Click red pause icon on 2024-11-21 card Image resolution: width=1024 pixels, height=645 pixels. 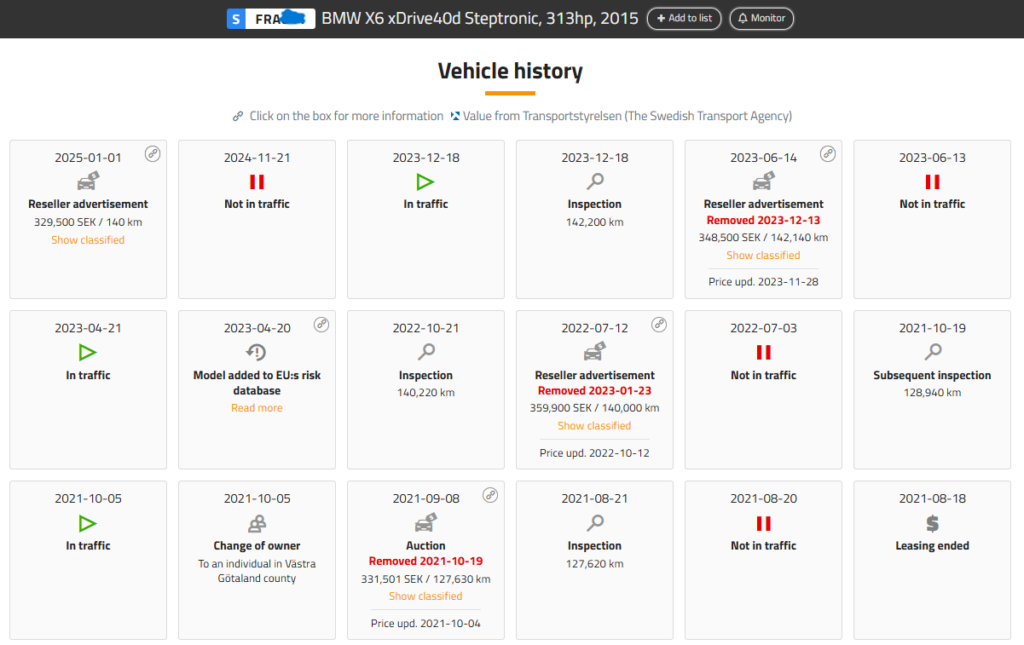pos(257,182)
